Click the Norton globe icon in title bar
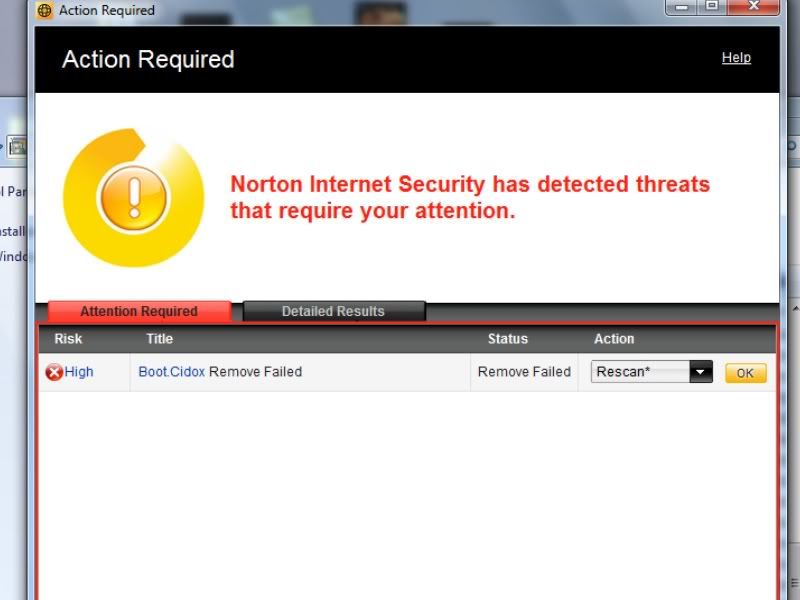Viewport: 800px width, 600px height. click(x=45, y=10)
